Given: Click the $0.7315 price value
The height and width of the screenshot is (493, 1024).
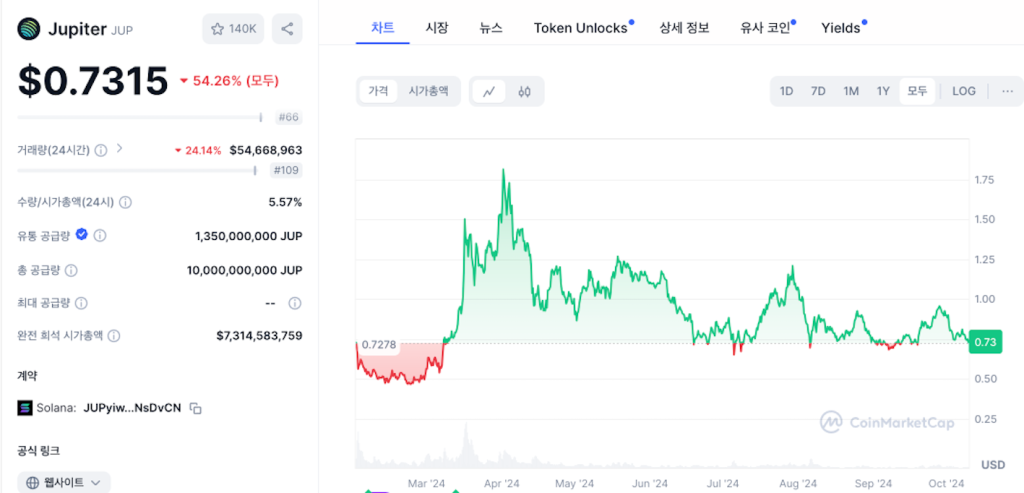Looking at the screenshot, I should (x=93, y=81).
